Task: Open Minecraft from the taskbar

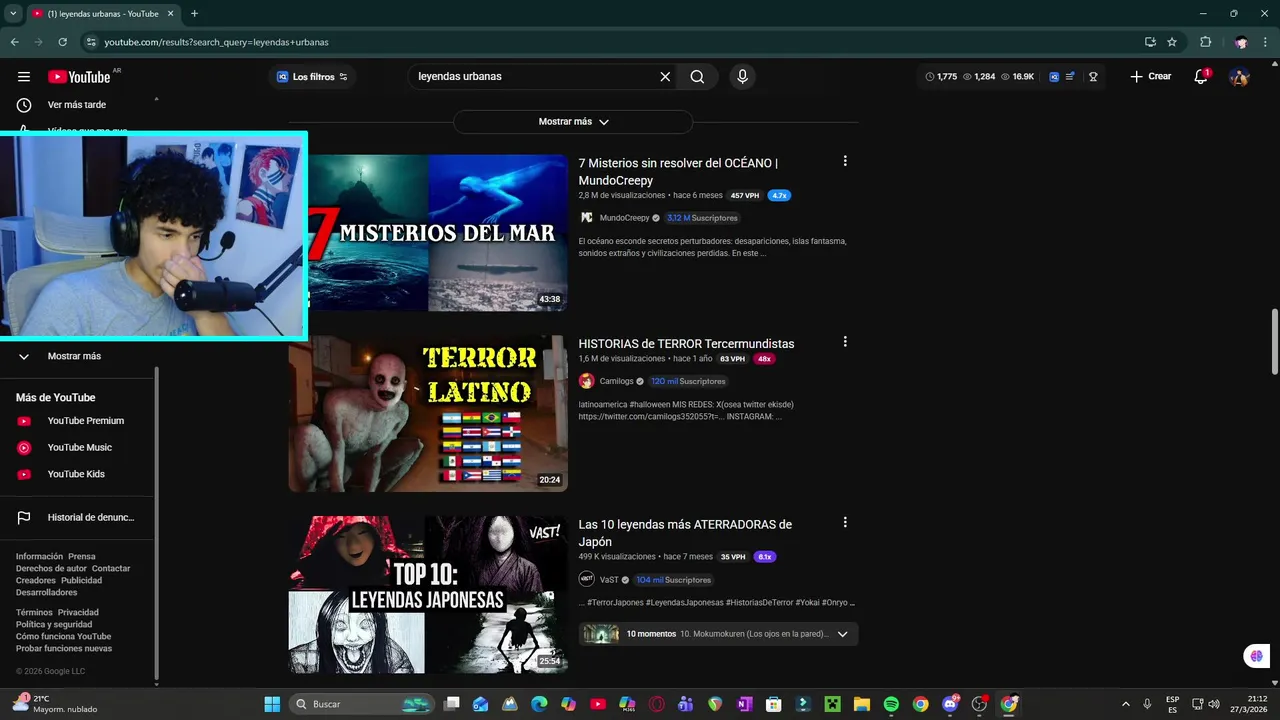Action: (x=832, y=704)
